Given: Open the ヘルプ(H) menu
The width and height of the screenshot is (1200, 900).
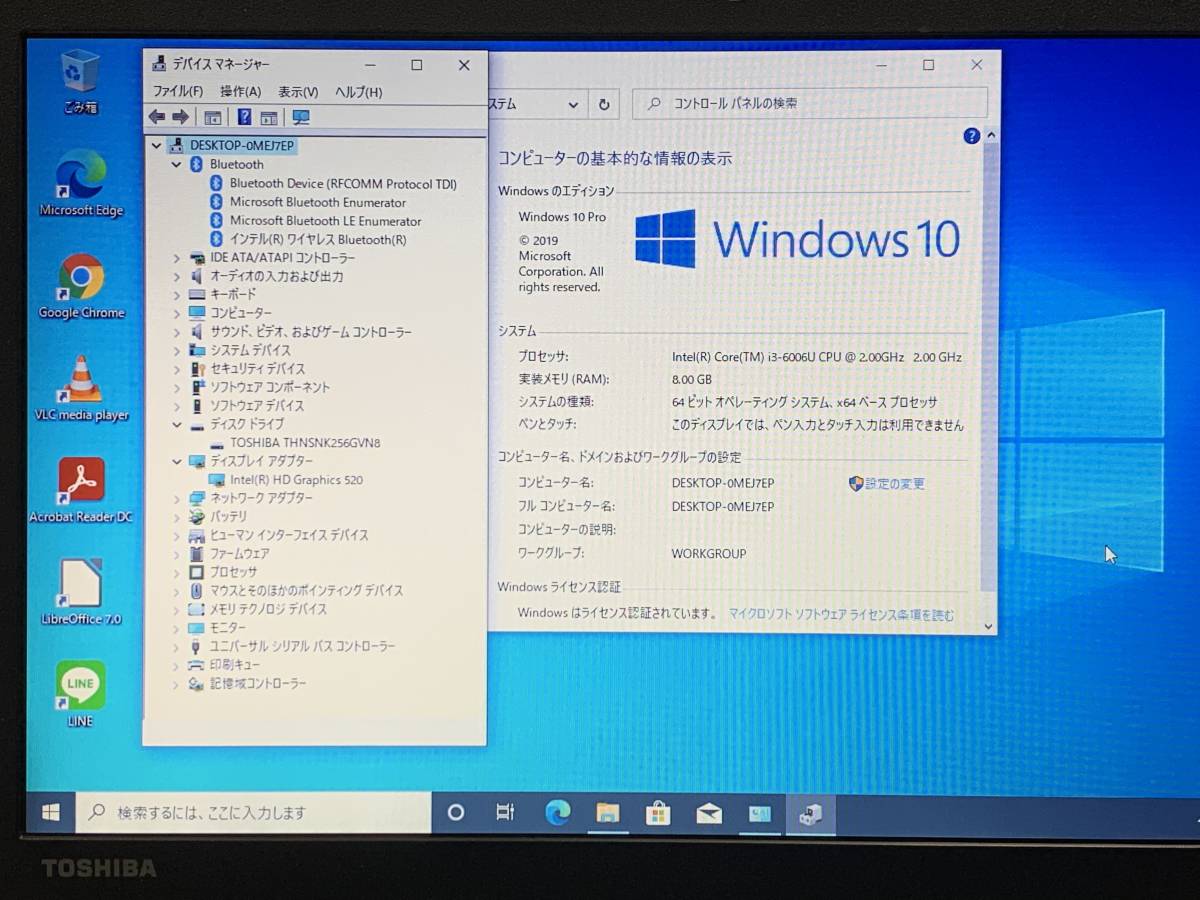Looking at the screenshot, I should click(358, 92).
